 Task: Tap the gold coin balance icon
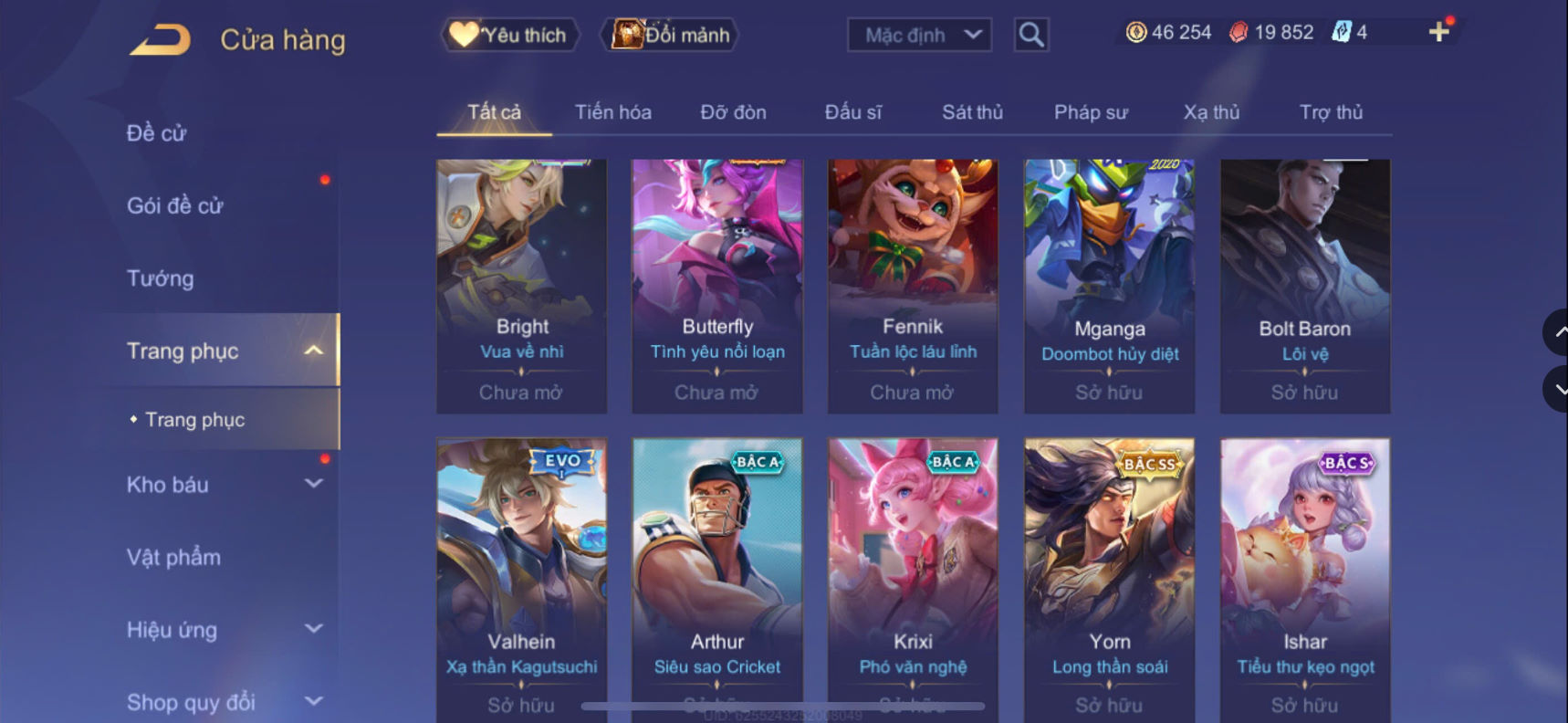point(1136,32)
